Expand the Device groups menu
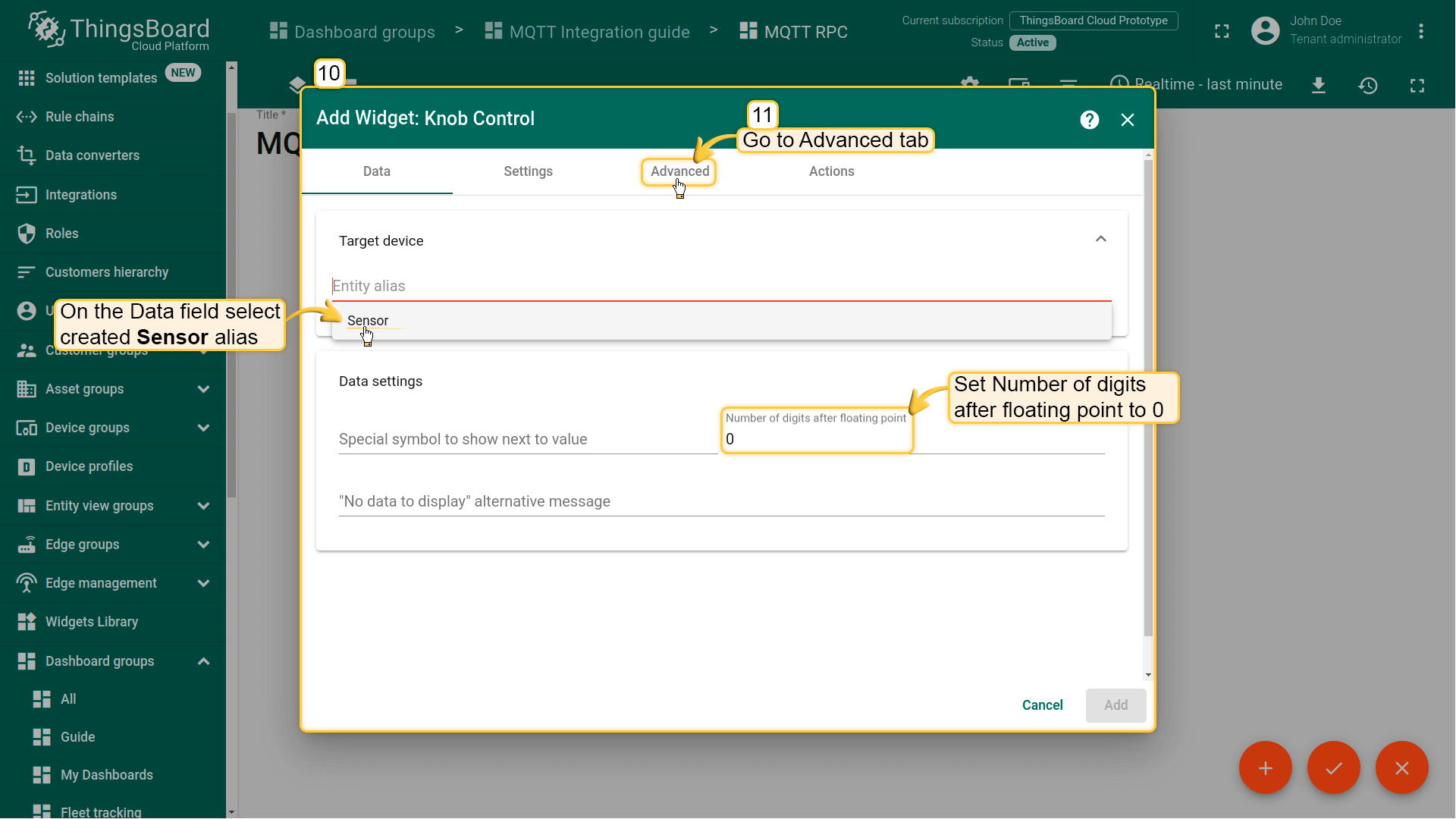The image size is (1456, 819). (203, 428)
